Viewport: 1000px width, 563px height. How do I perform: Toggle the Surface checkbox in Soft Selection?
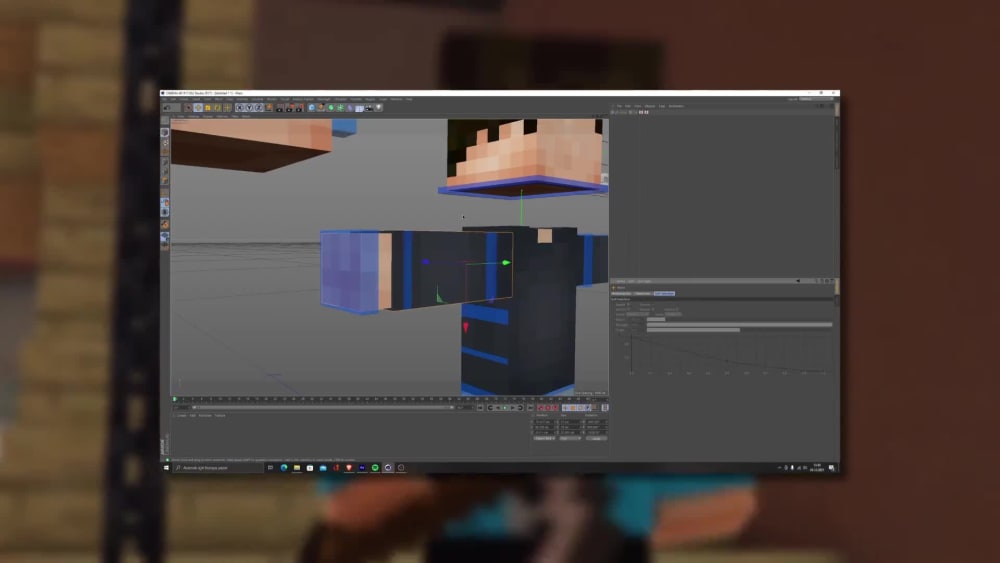pos(628,309)
